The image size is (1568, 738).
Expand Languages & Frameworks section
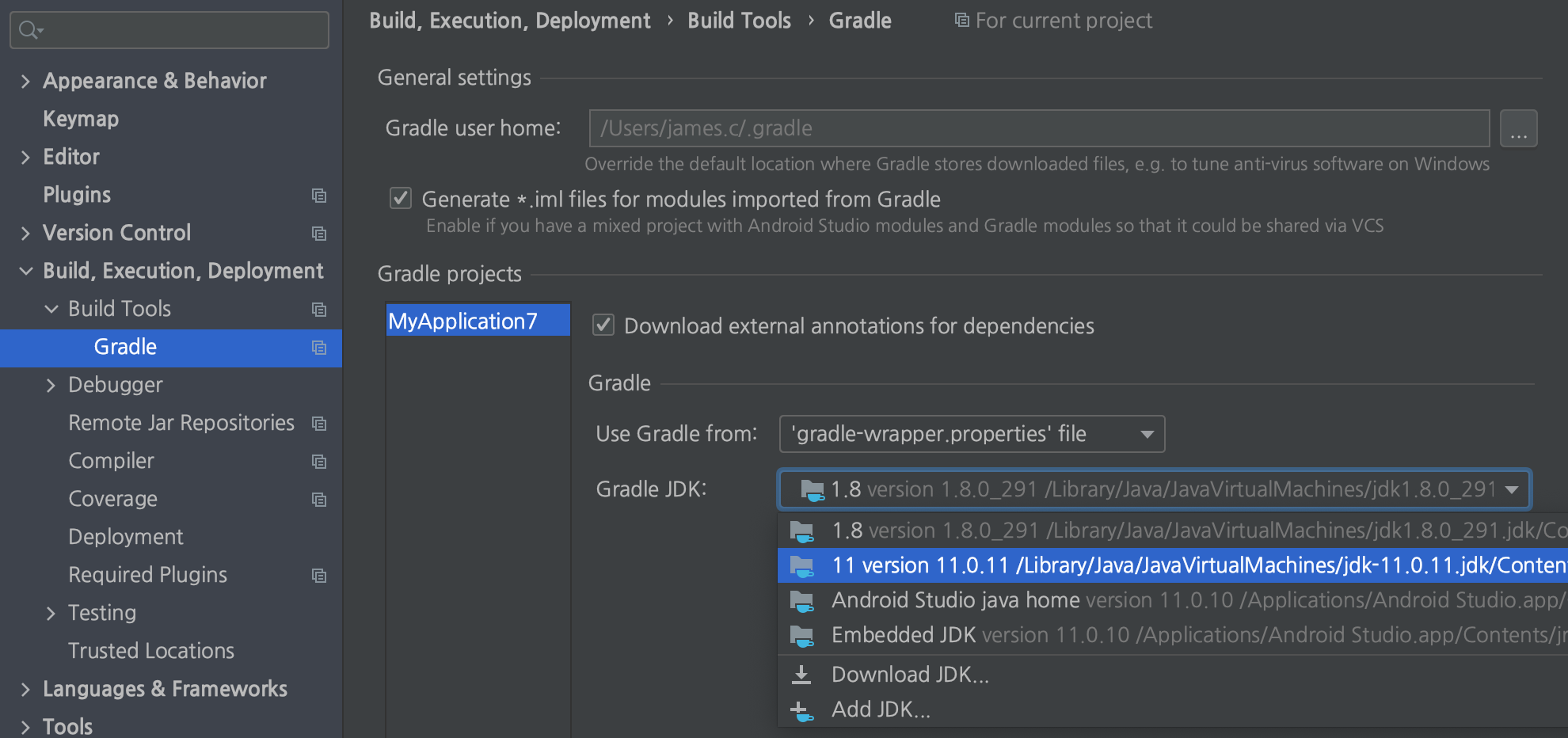click(x=25, y=689)
